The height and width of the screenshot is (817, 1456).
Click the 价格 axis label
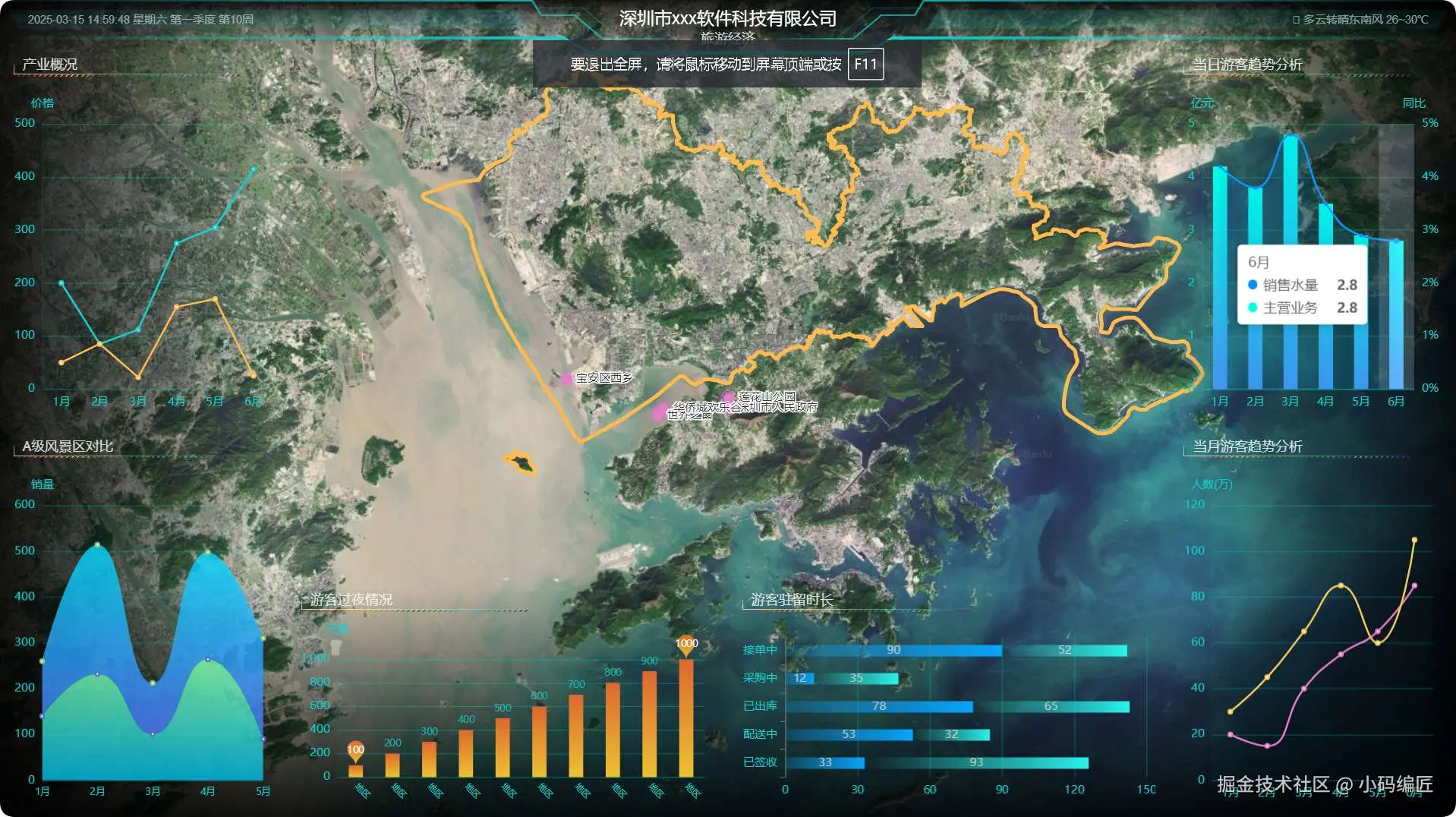[43, 103]
